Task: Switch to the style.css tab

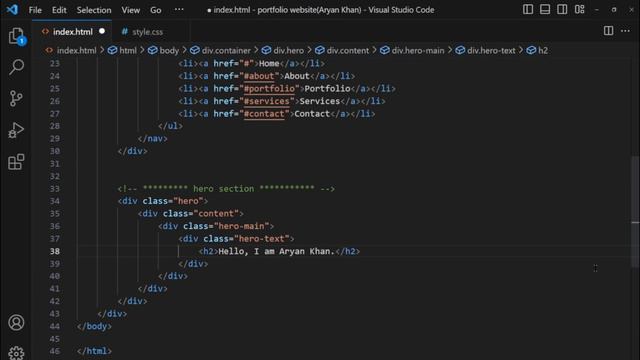Action: coord(147,31)
